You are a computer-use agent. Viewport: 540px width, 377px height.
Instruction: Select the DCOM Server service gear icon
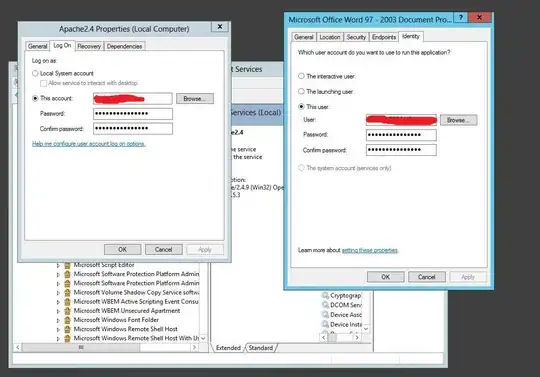click(325, 305)
